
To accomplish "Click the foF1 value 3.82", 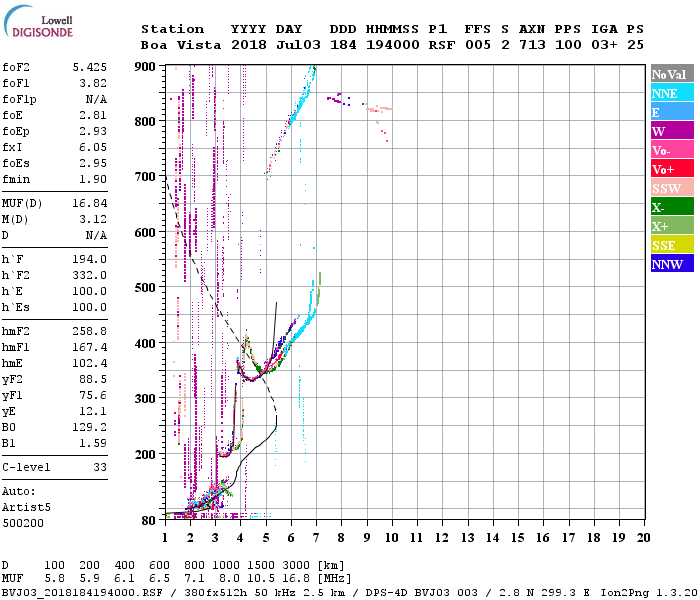I will coord(93,83).
